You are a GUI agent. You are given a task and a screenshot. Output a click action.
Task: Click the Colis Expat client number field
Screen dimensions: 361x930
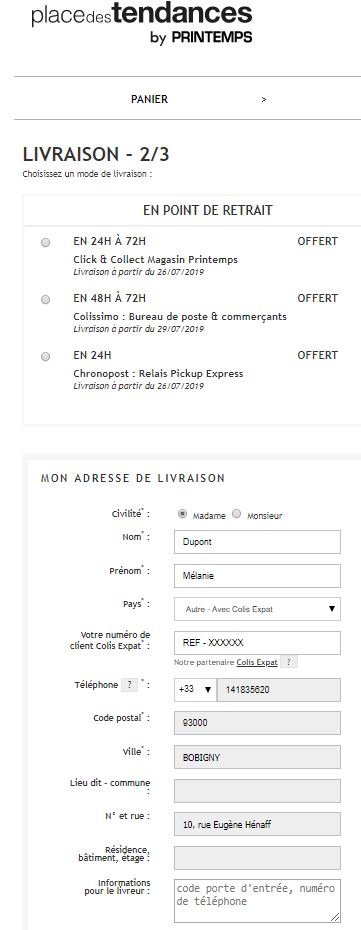[257, 643]
